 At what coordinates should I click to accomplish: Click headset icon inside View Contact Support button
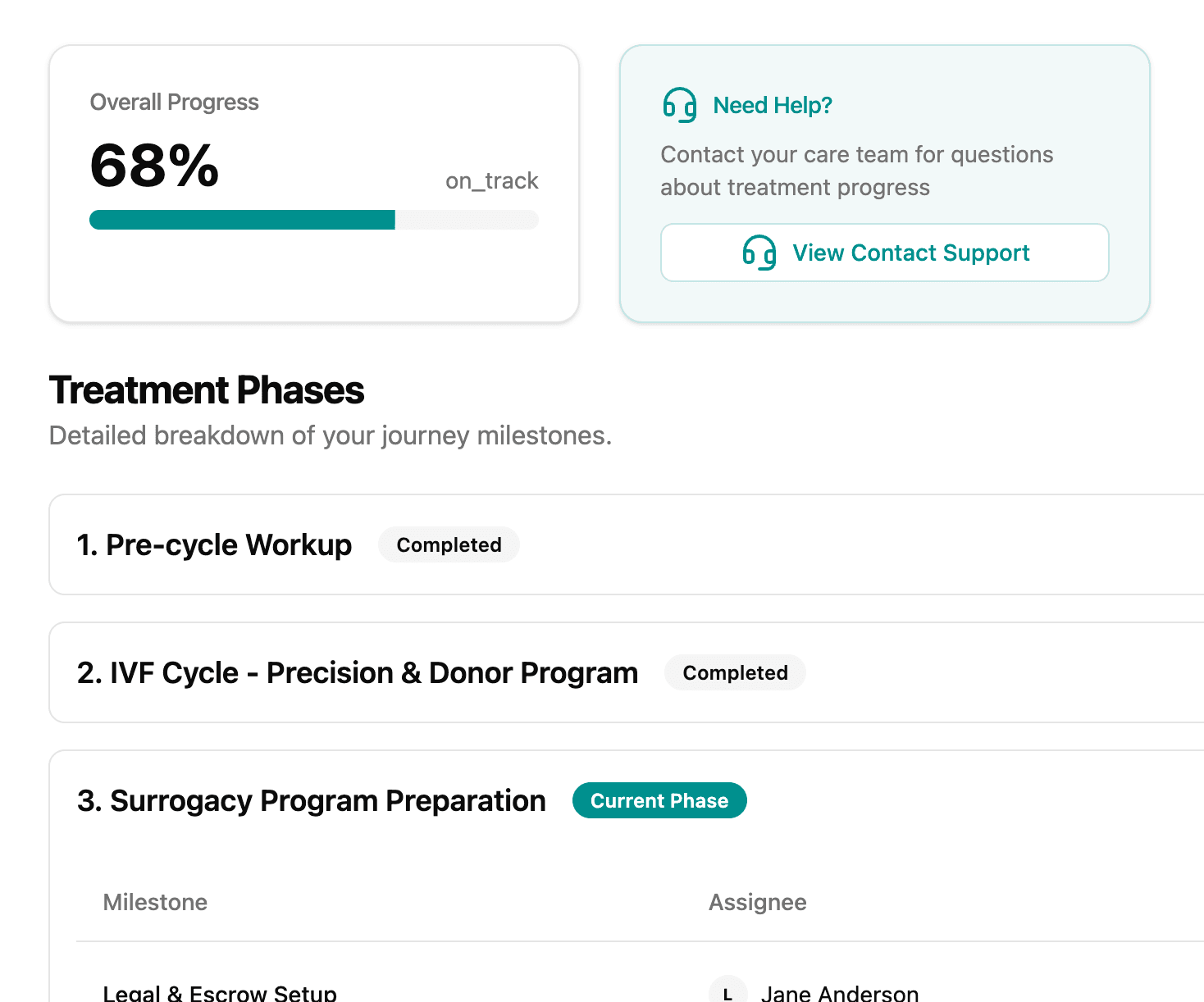(x=759, y=253)
